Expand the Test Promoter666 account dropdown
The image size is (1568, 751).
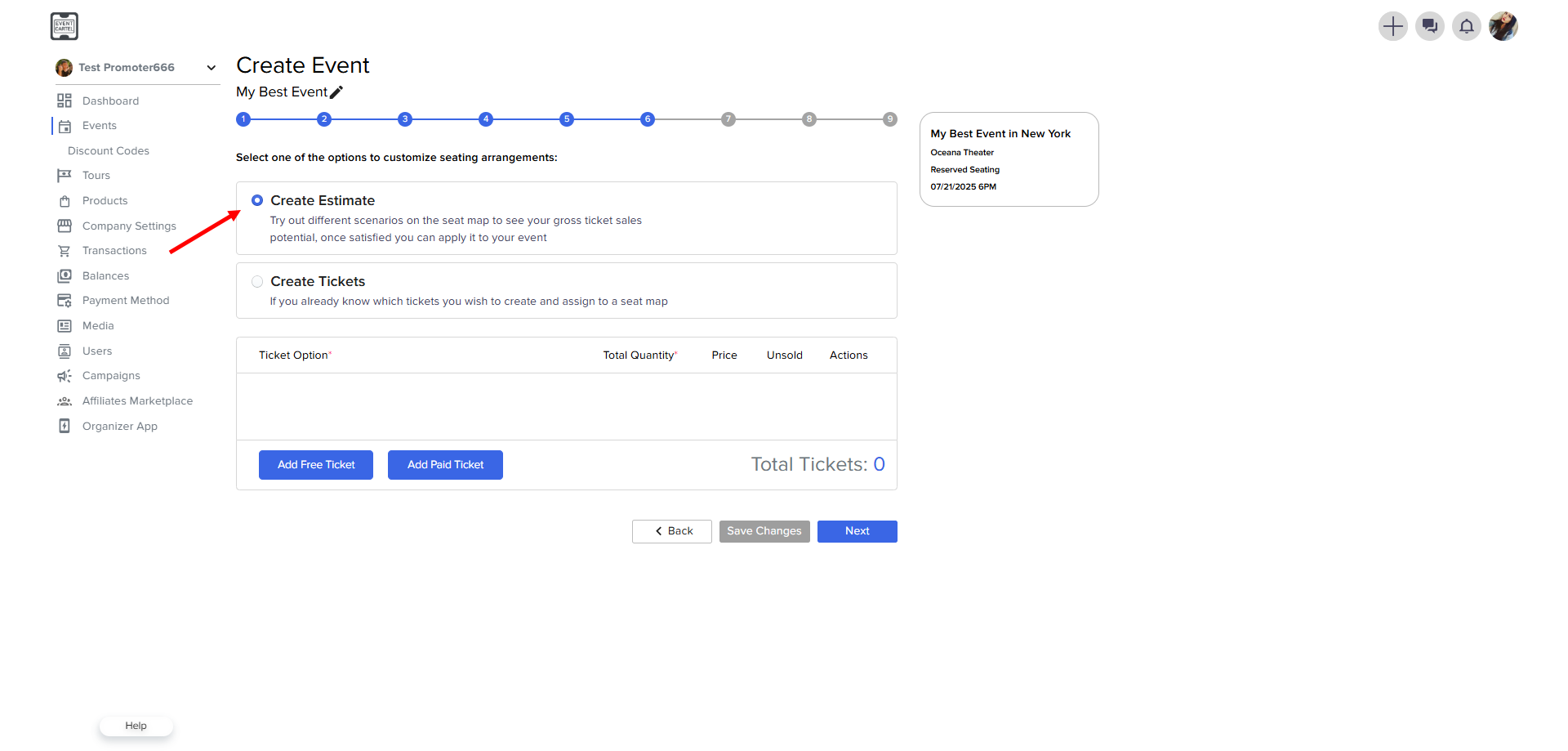[212, 68]
